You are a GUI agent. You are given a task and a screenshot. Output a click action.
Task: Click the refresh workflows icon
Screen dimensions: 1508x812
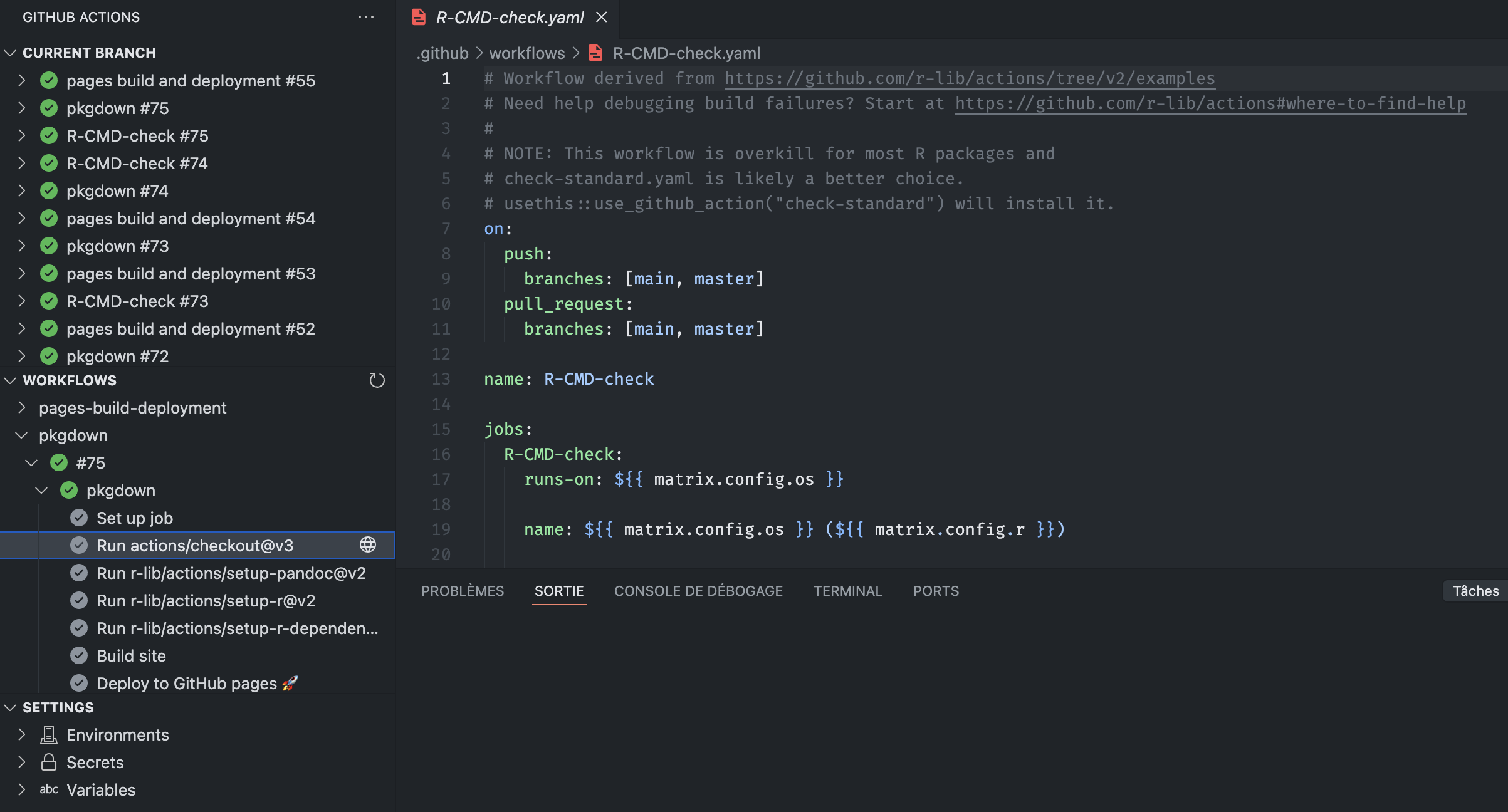(377, 380)
